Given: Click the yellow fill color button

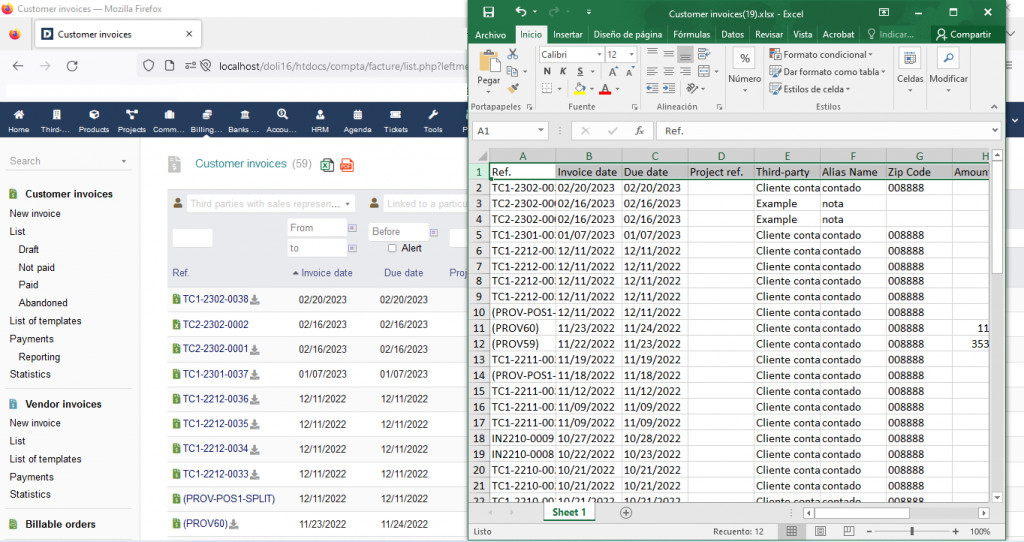Looking at the screenshot, I should [580, 89].
